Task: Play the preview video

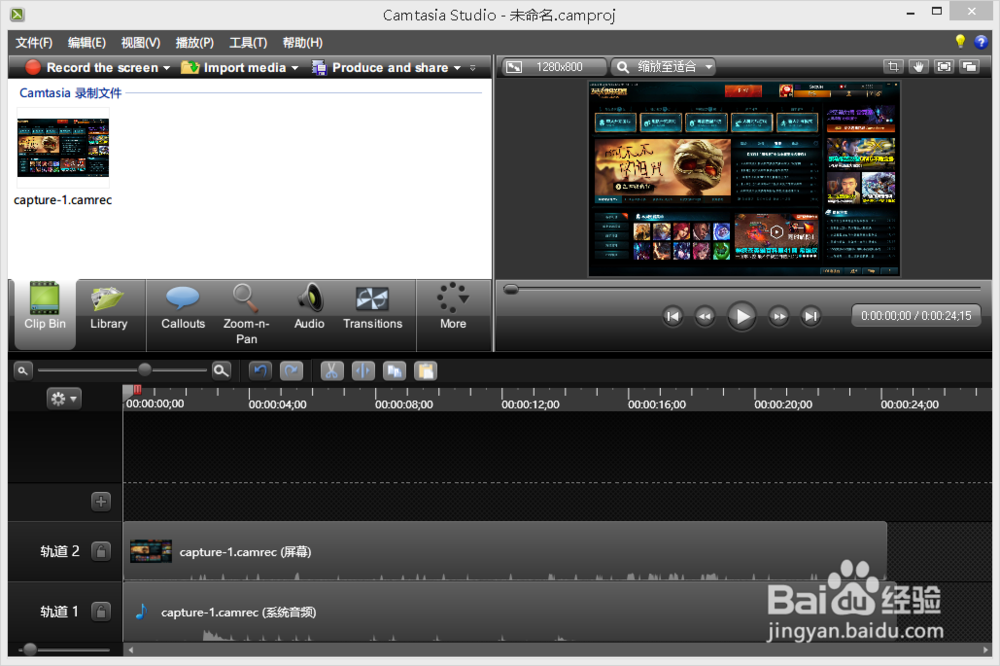Action: tap(742, 316)
